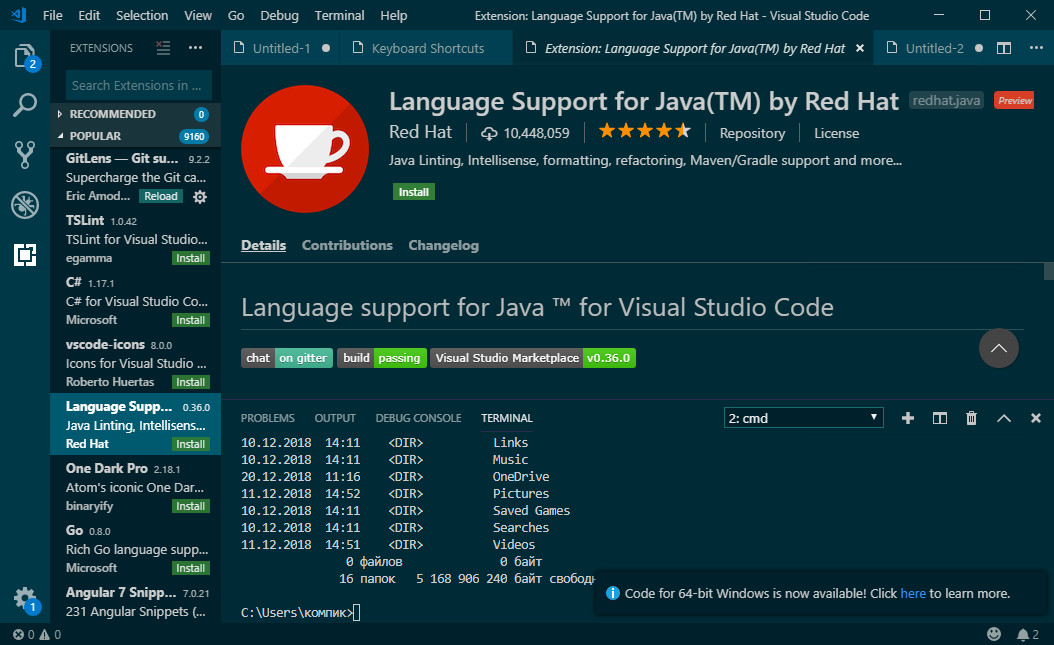Open the View menu
This screenshot has width=1054, height=645.
(x=198, y=15)
